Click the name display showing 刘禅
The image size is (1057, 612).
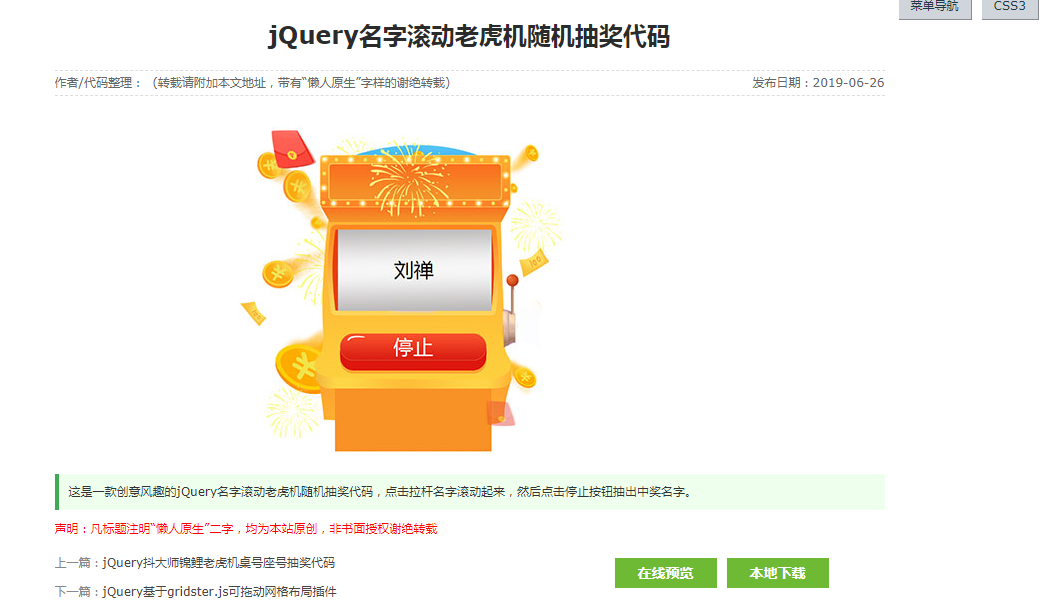[x=414, y=270]
